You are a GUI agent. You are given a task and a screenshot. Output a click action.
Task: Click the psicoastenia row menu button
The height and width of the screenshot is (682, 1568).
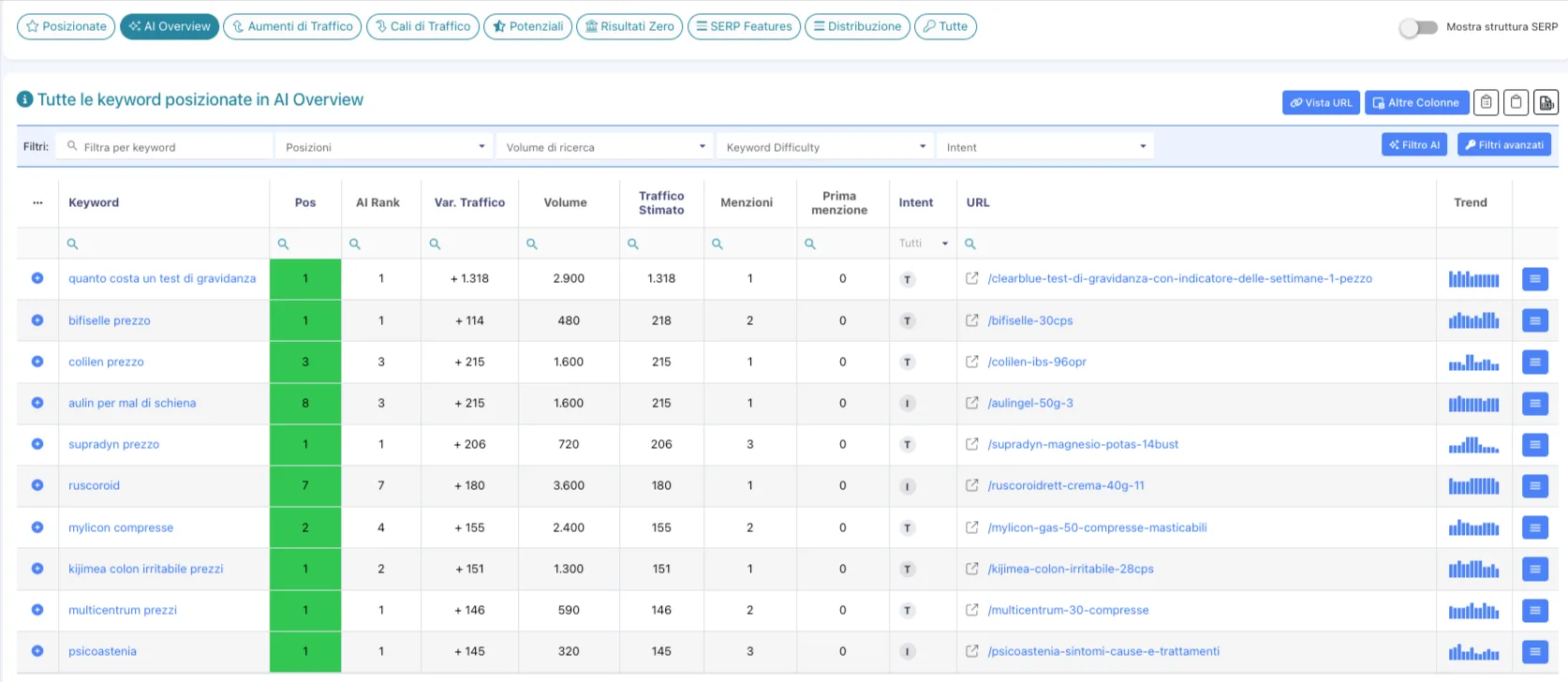(1534, 651)
